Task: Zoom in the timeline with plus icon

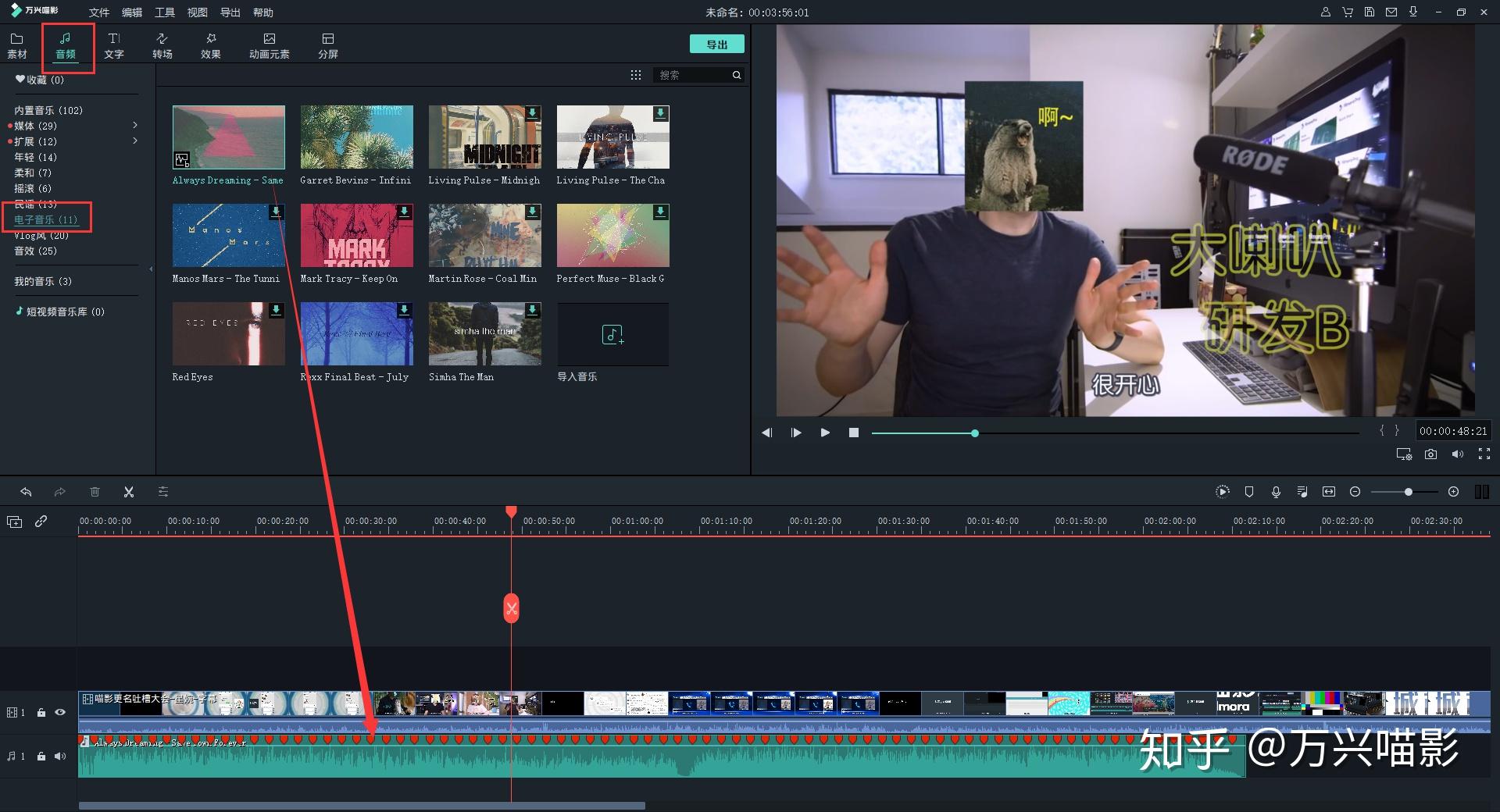Action: [x=1453, y=492]
